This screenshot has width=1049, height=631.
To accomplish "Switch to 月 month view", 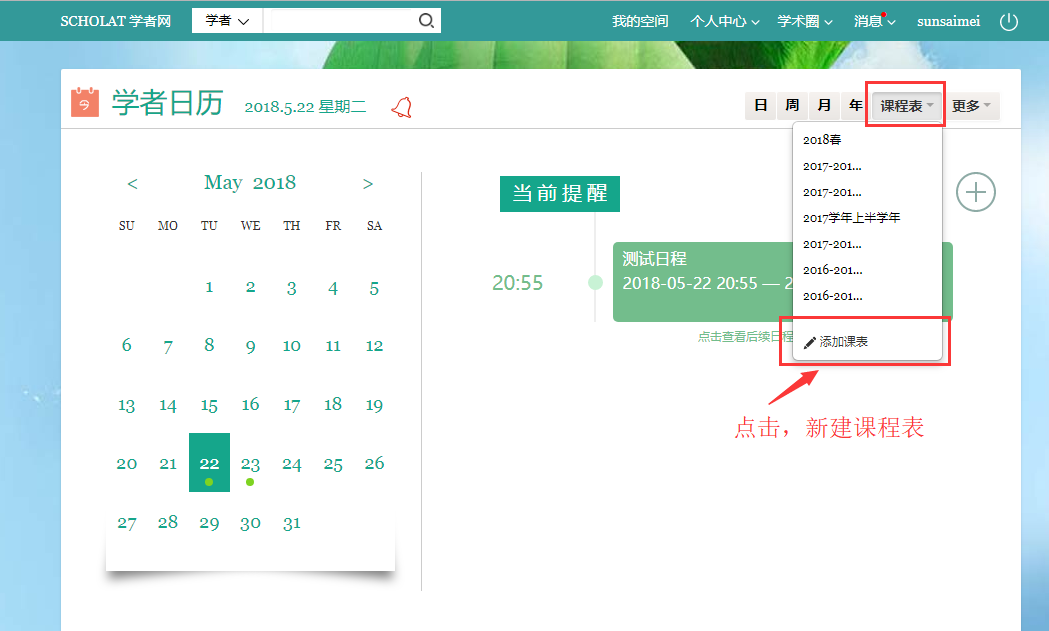I will 824,106.
